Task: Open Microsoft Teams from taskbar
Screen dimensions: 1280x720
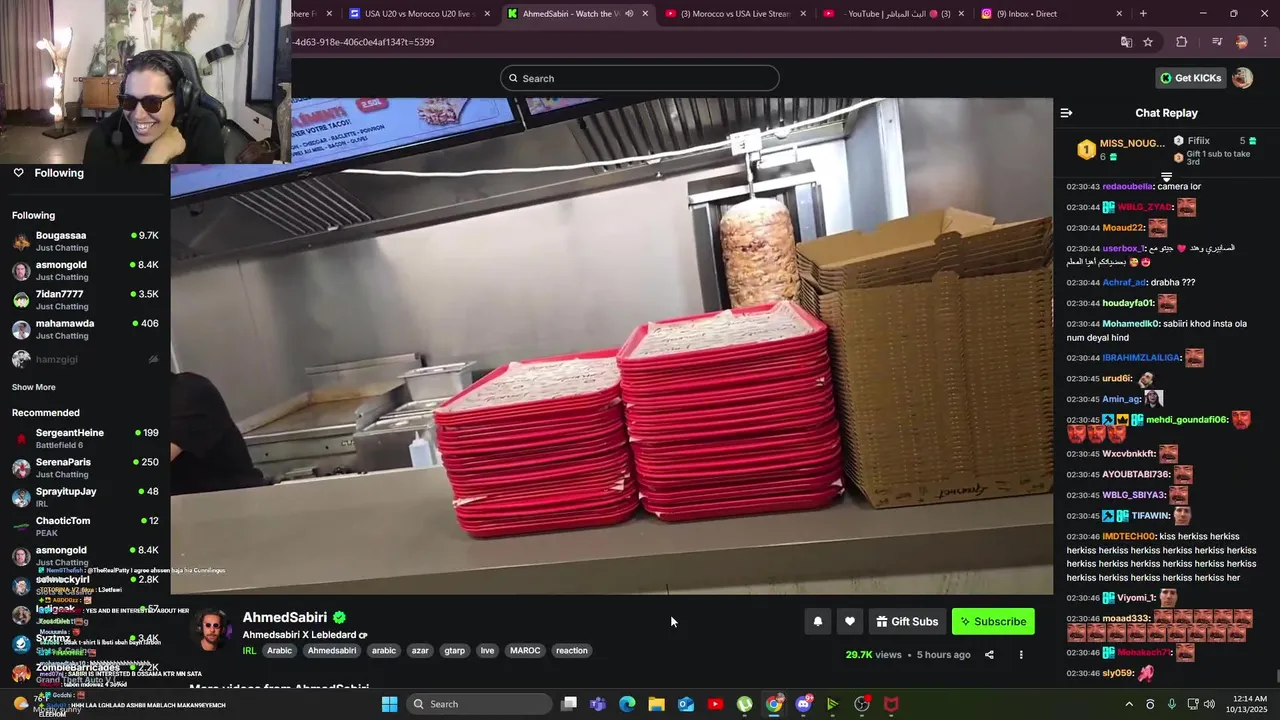Action: pos(598,704)
